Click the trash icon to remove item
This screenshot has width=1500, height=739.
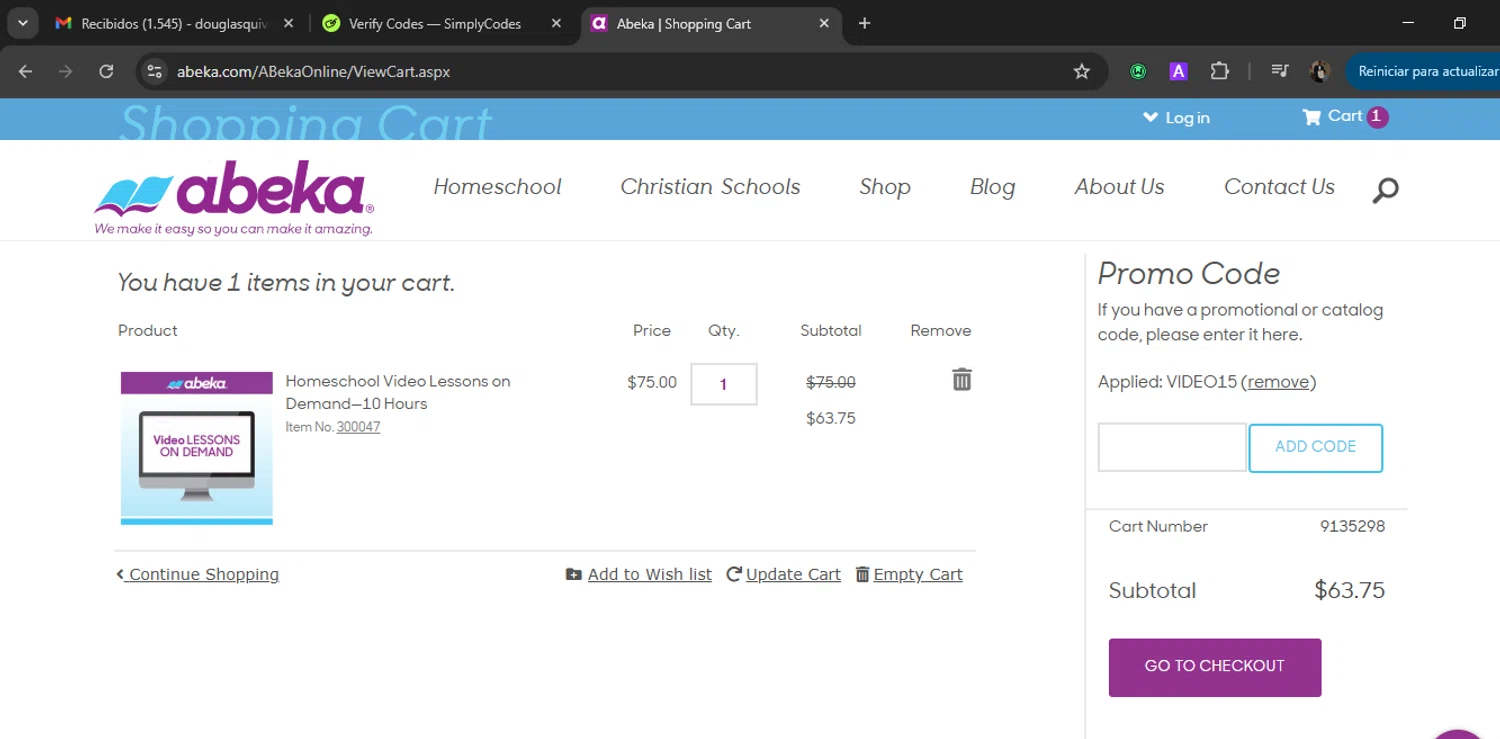coord(961,380)
